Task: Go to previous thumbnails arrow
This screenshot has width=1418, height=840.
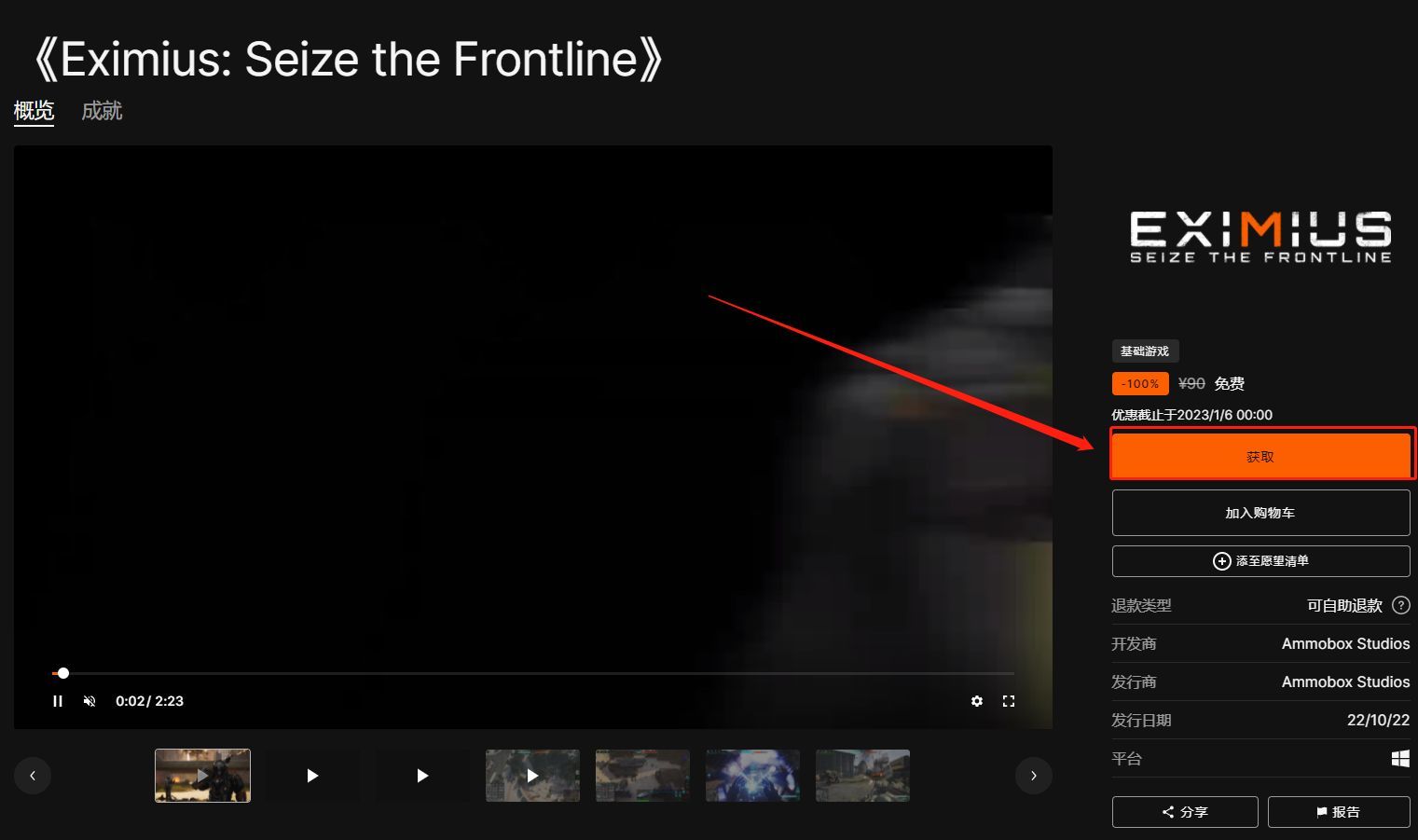Action: [33, 776]
